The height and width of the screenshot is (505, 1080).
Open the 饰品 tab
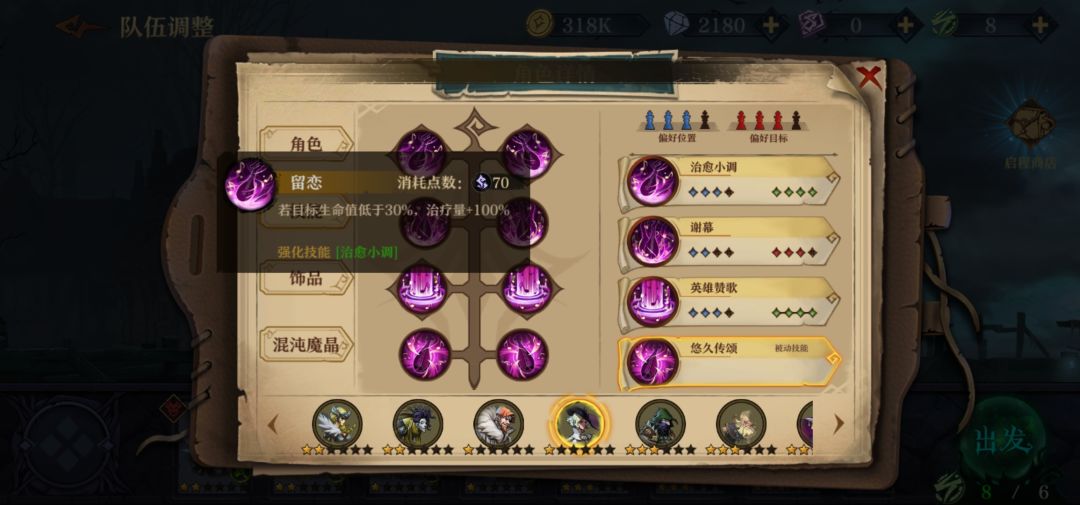[x=306, y=278]
